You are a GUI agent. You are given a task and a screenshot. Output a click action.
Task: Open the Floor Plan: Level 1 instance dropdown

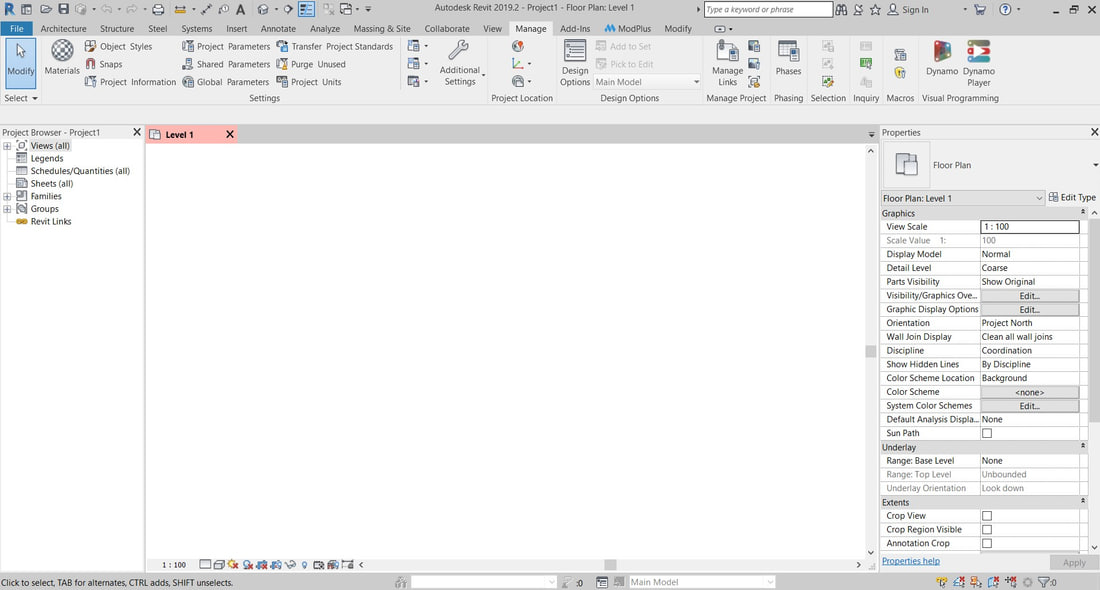click(x=962, y=199)
